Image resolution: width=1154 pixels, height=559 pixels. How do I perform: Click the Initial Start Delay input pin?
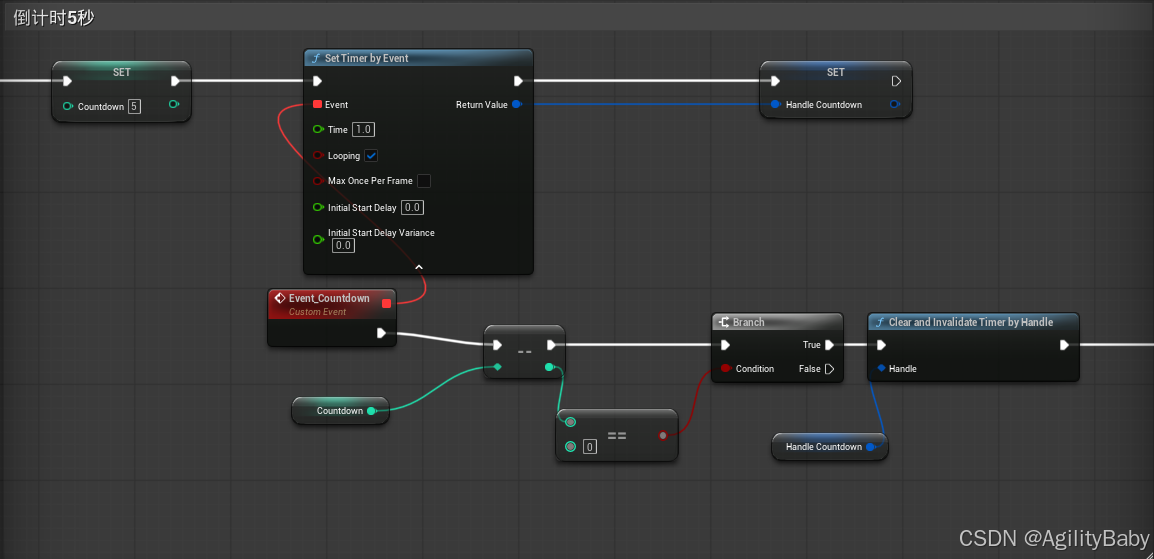(x=318, y=207)
